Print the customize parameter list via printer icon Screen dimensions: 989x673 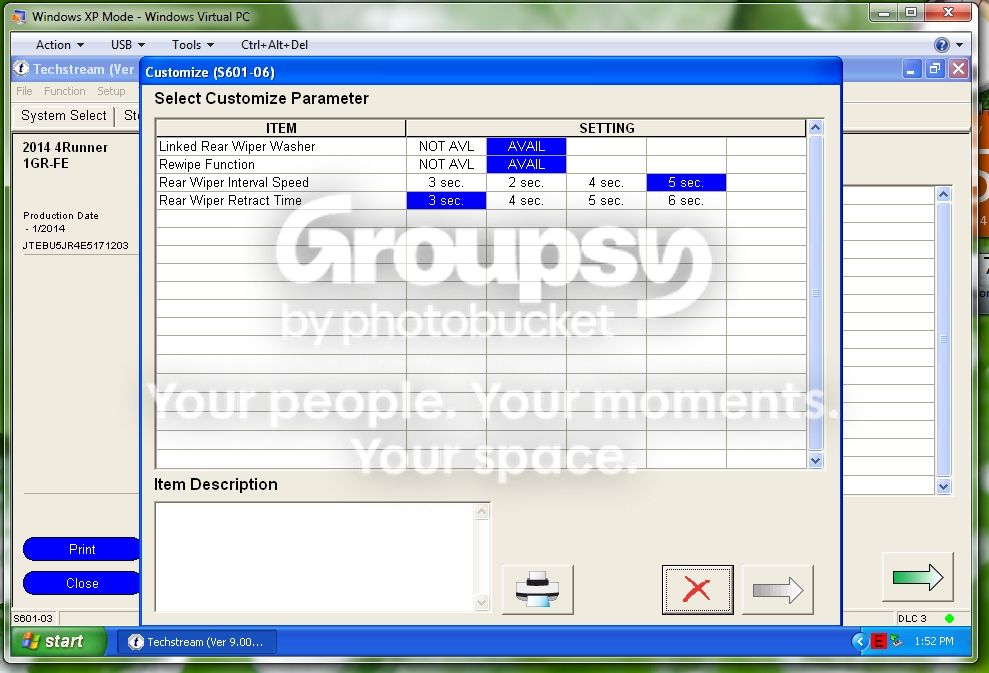click(537, 589)
